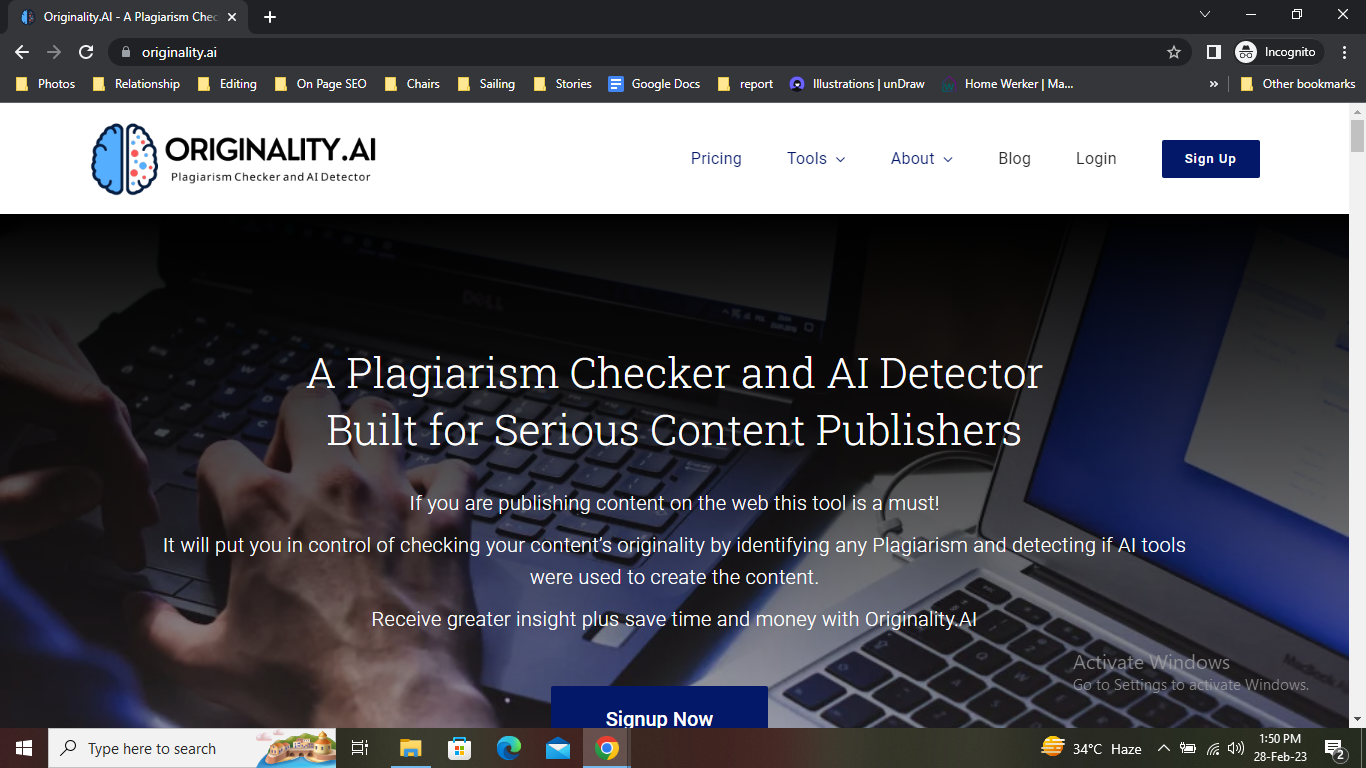Click the Sign Up button
This screenshot has height=768, width=1366.
click(1210, 159)
